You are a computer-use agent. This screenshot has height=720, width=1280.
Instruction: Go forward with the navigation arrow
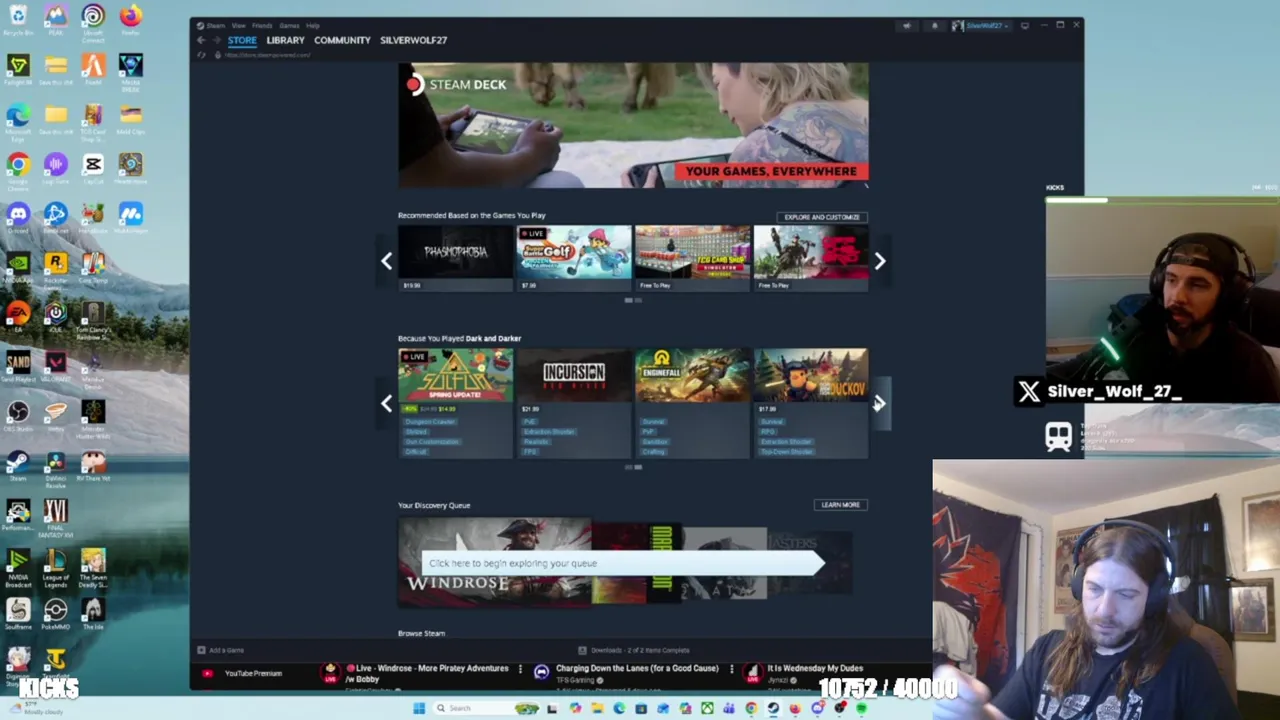216,40
